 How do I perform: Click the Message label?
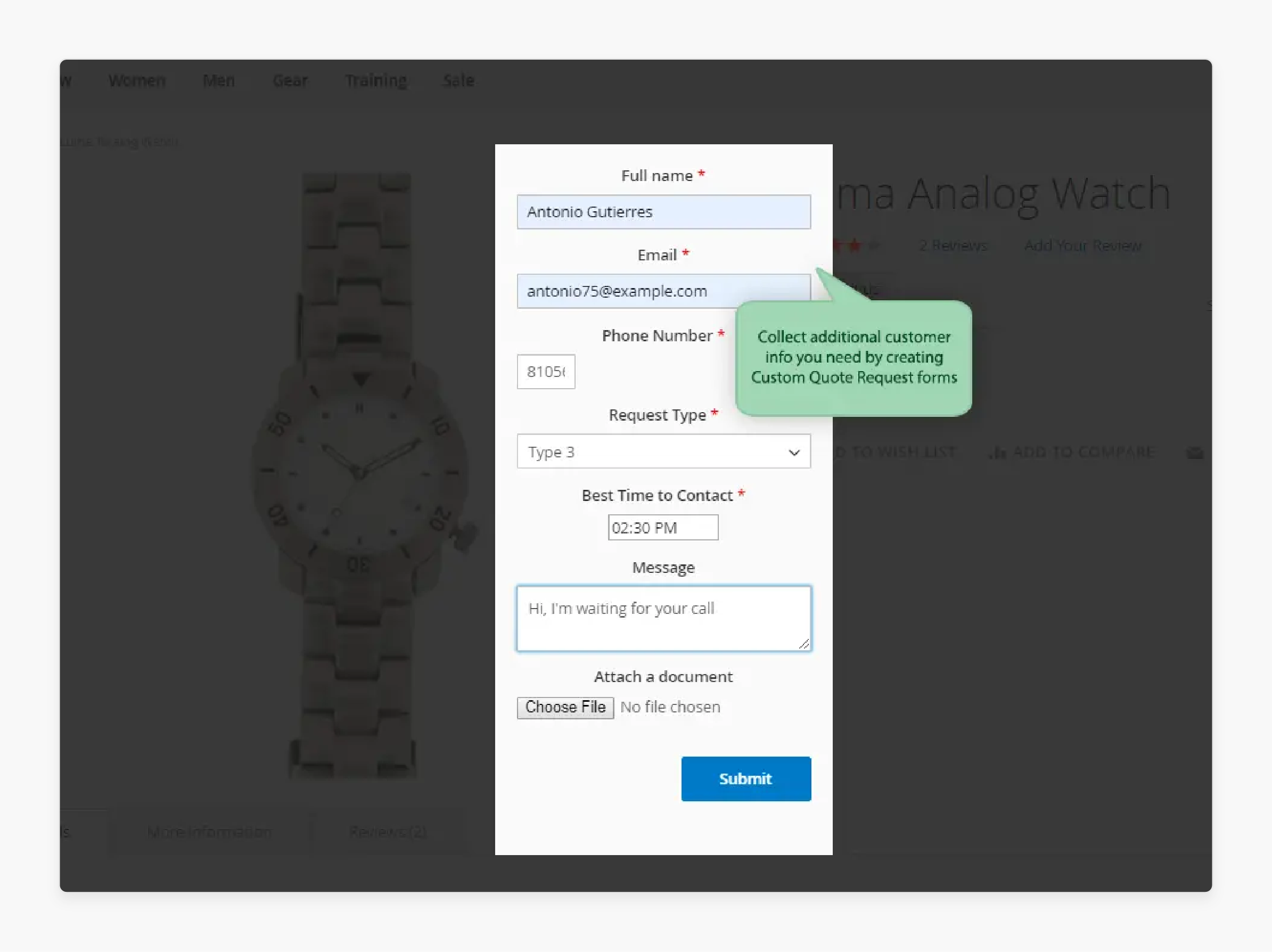click(x=663, y=568)
